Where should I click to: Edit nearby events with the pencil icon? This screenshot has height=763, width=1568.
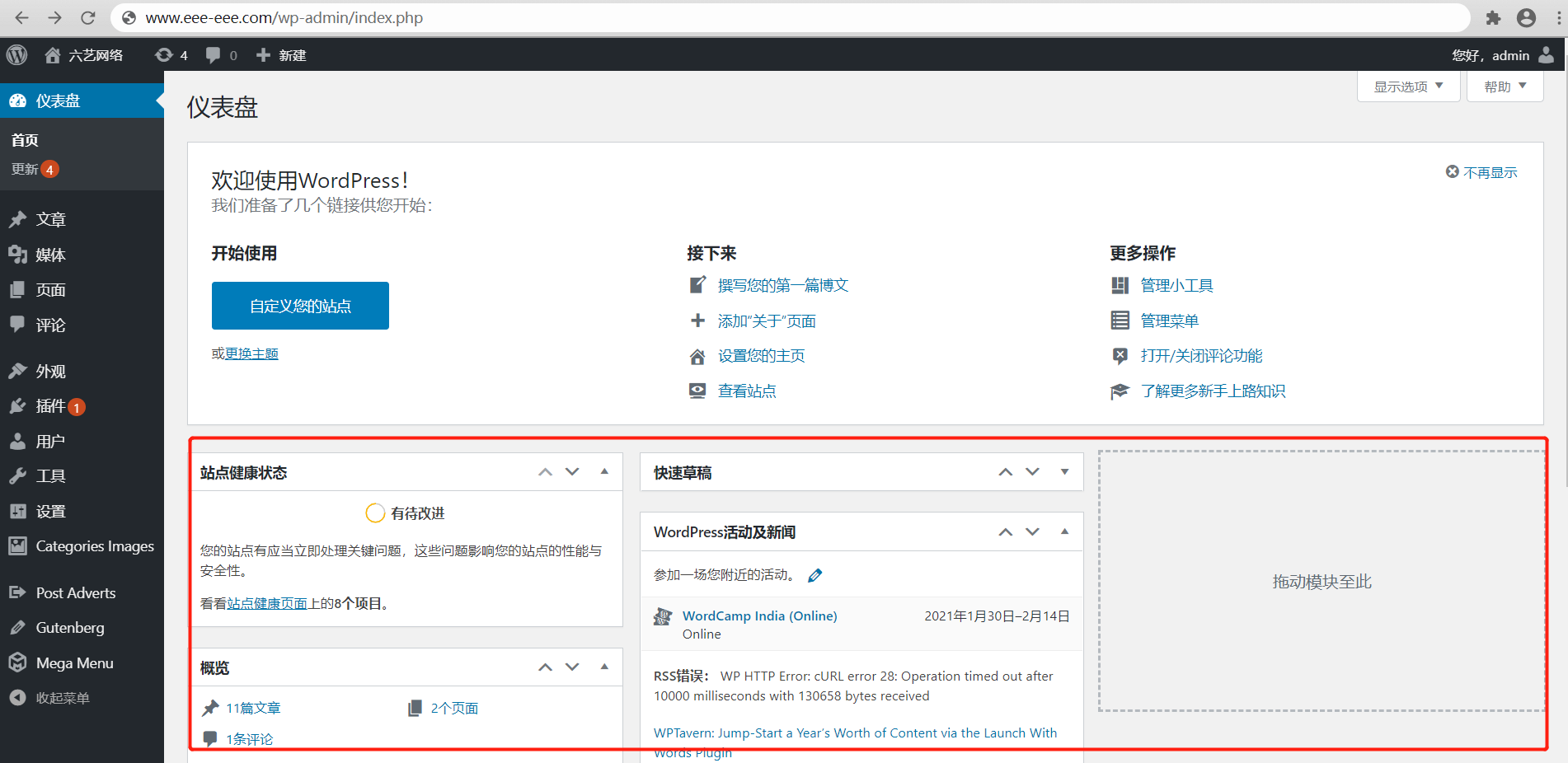[815, 574]
